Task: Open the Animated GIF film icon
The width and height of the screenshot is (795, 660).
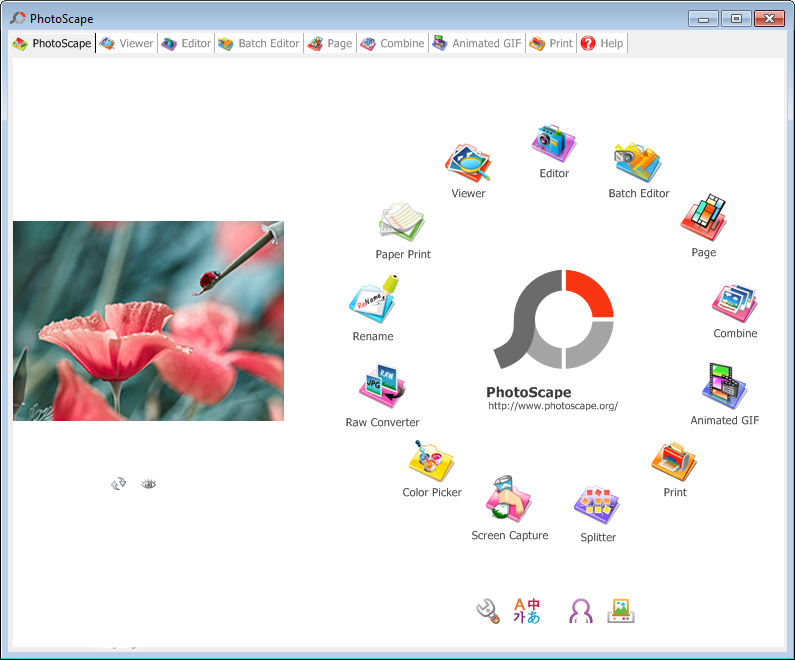Action: point(724,386)
